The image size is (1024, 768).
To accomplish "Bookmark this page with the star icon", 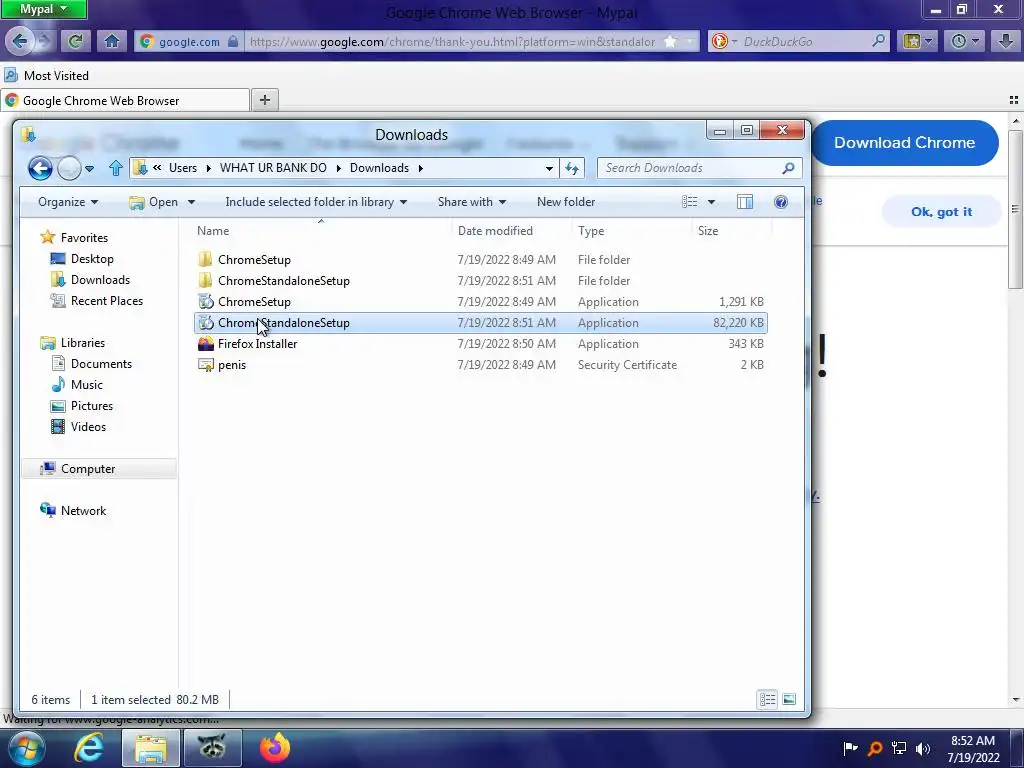I will click(670, 42).
